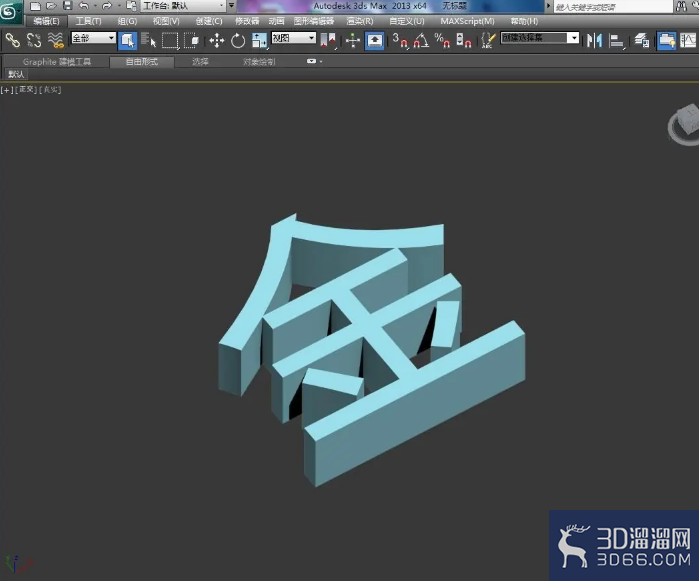The width and height of the screenshot is (699, 581).
Task: Click the arrow left of search field
Action: pyautogui.click(x=548, y=6)
